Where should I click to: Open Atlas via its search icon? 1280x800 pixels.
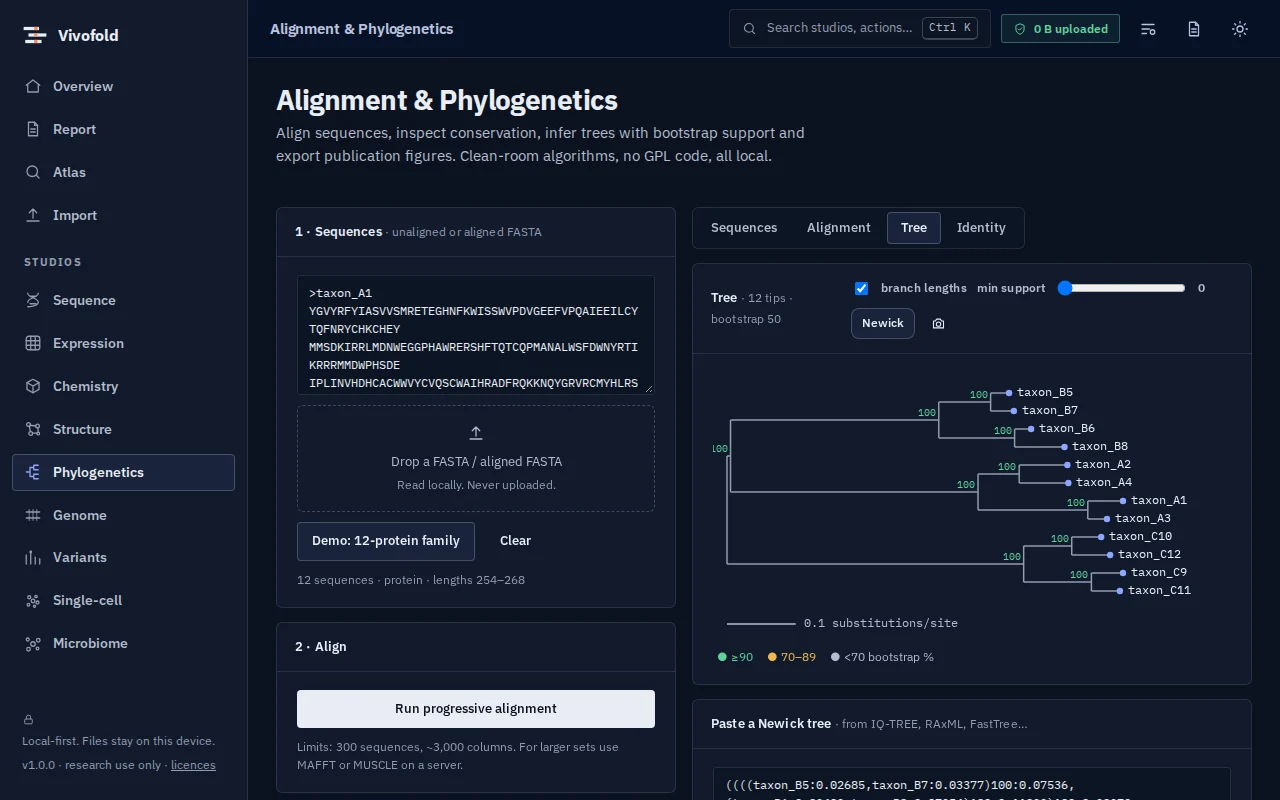33,172
